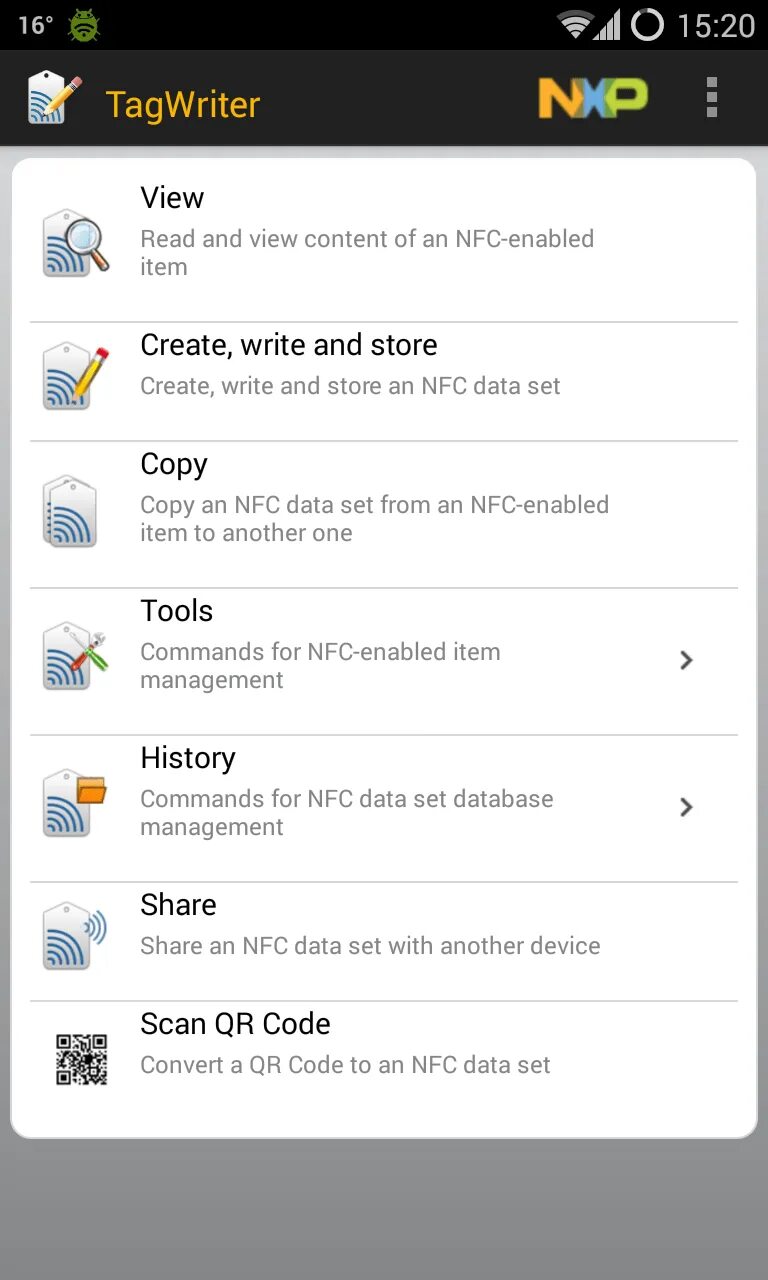The width and height of the screenshot is (768, 1280).
Task: Open the View menu entry title
Action: (172, 198)
